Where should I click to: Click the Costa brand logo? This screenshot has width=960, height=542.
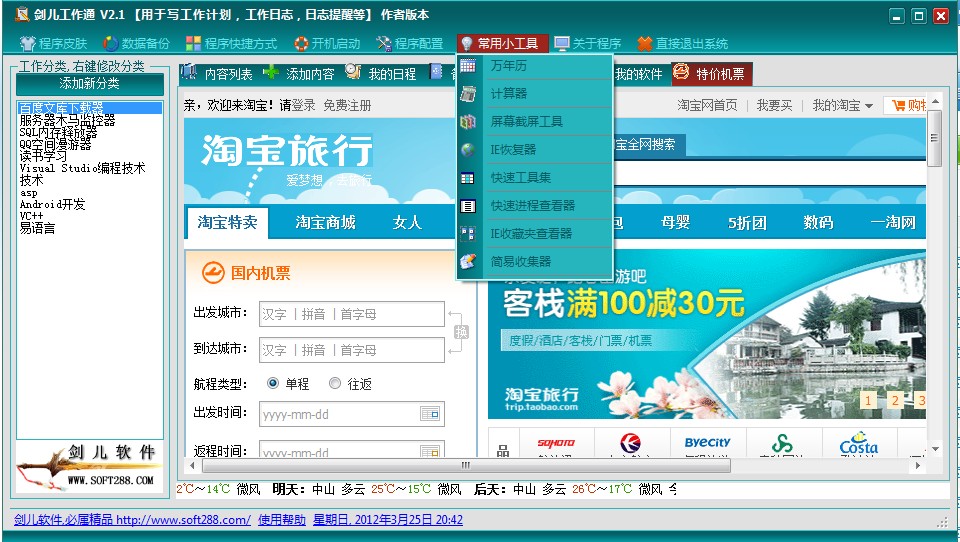click(858, 443)
